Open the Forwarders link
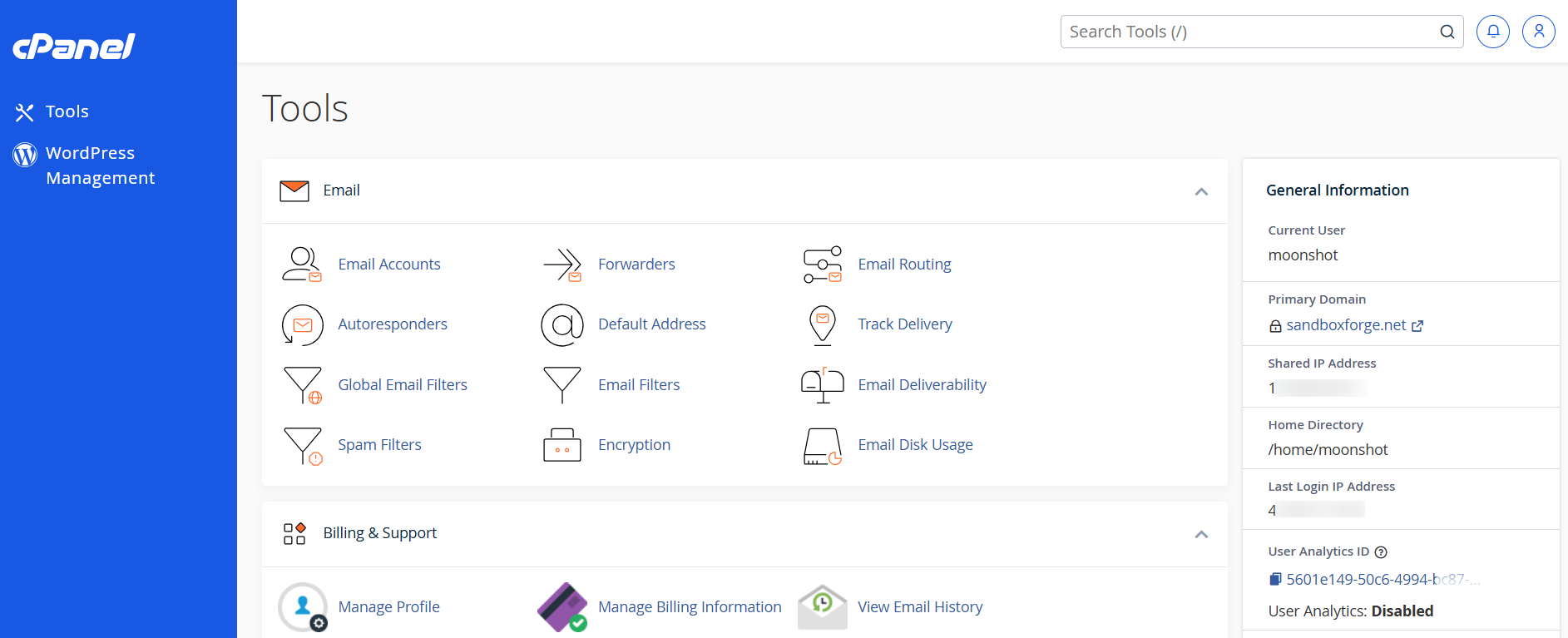This screenshot has width=1568, height=638. coord(636,265)
